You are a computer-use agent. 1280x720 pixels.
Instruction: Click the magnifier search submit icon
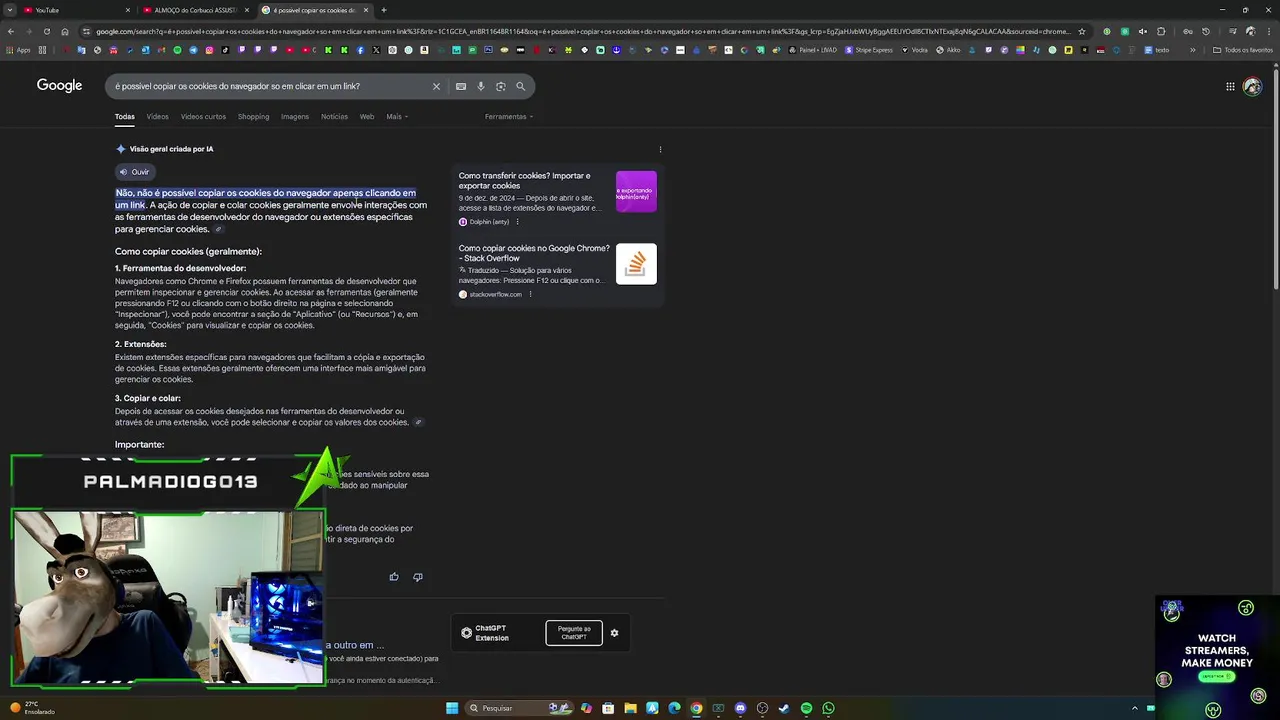(x=520, y=86)
